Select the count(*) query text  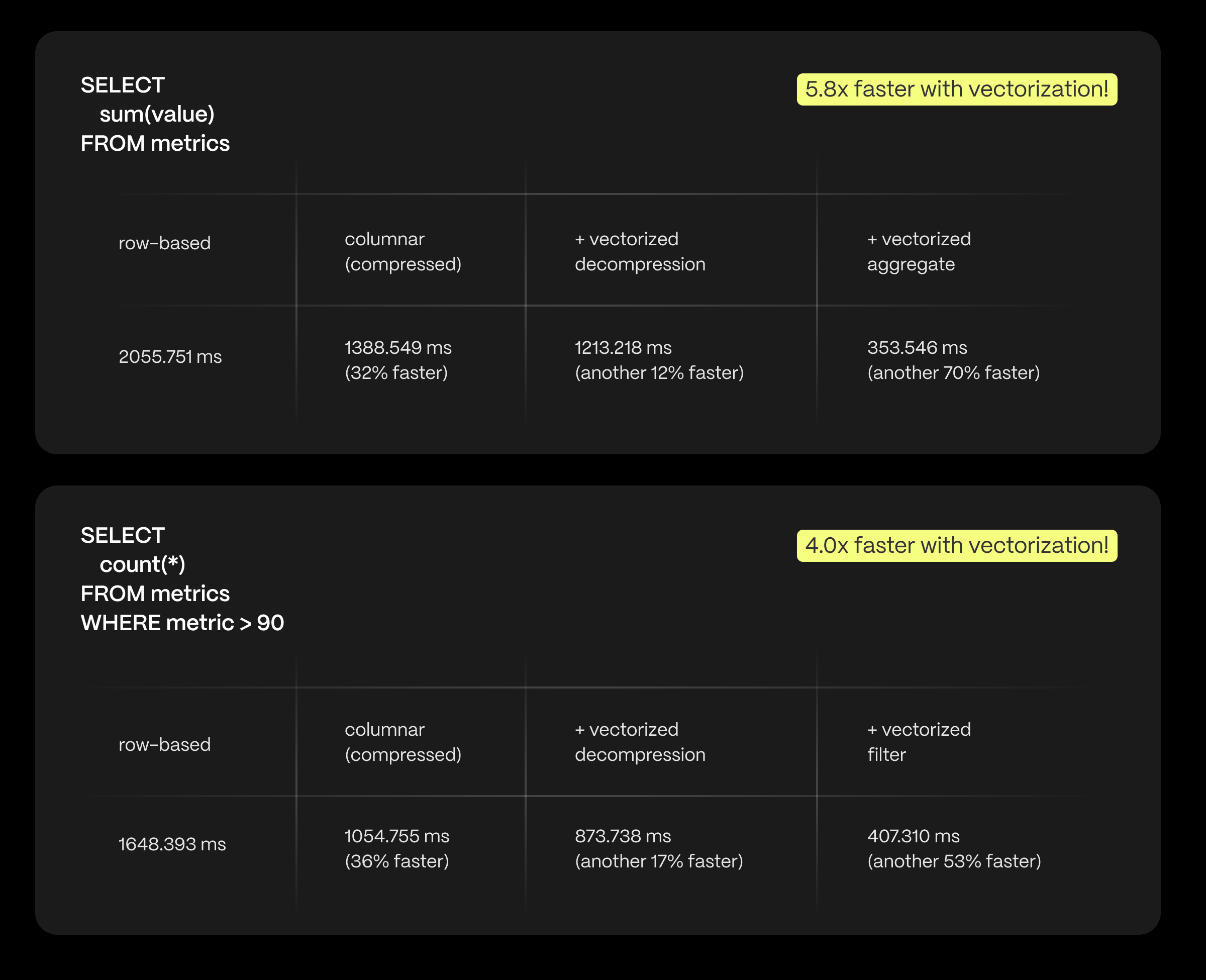142,564
